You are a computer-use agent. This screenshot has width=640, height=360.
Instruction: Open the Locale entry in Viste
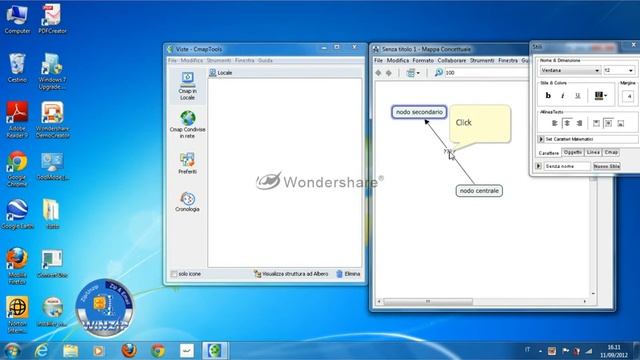point(221,73)
